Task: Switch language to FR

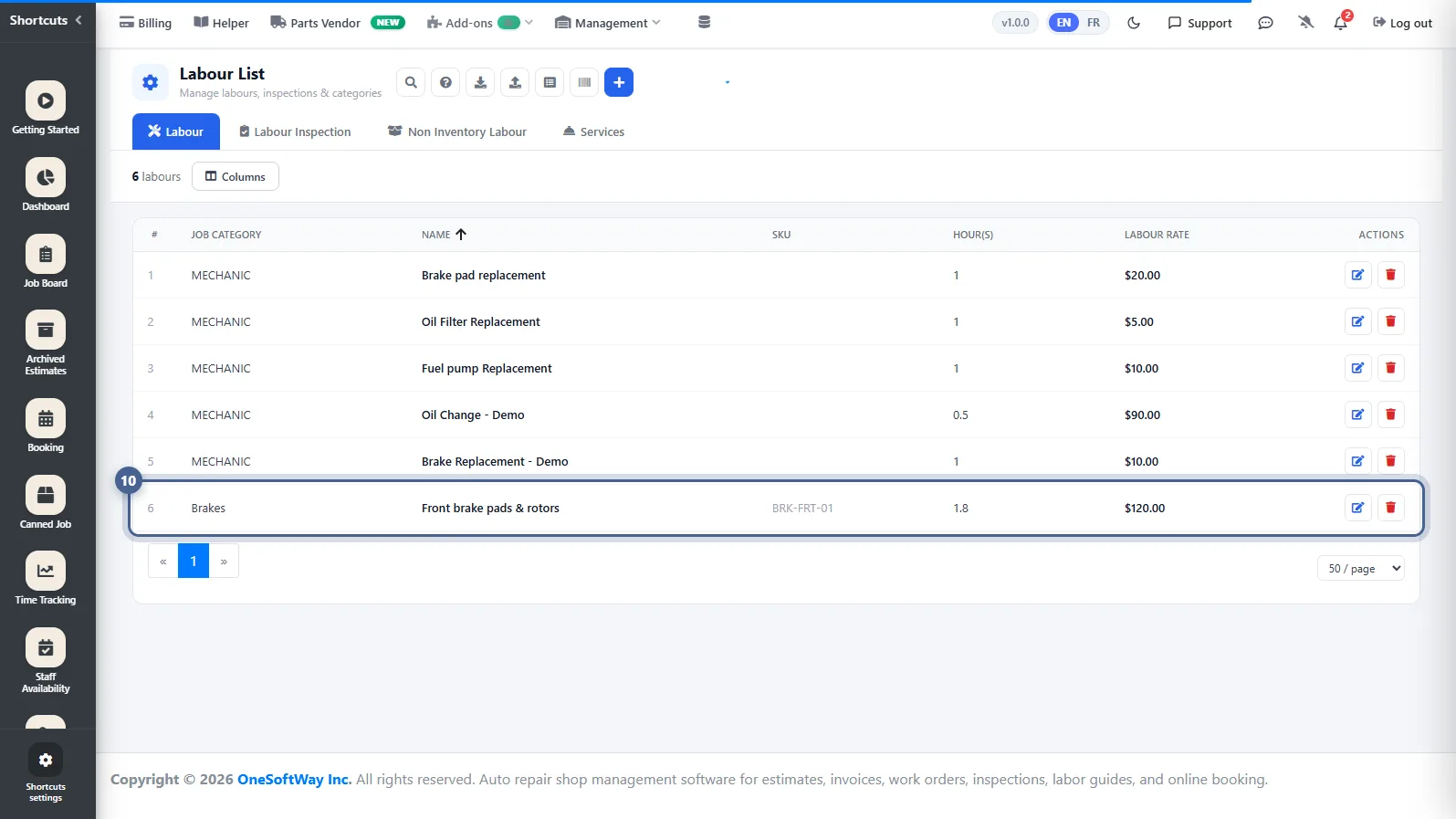Action: pos(1094,23)
